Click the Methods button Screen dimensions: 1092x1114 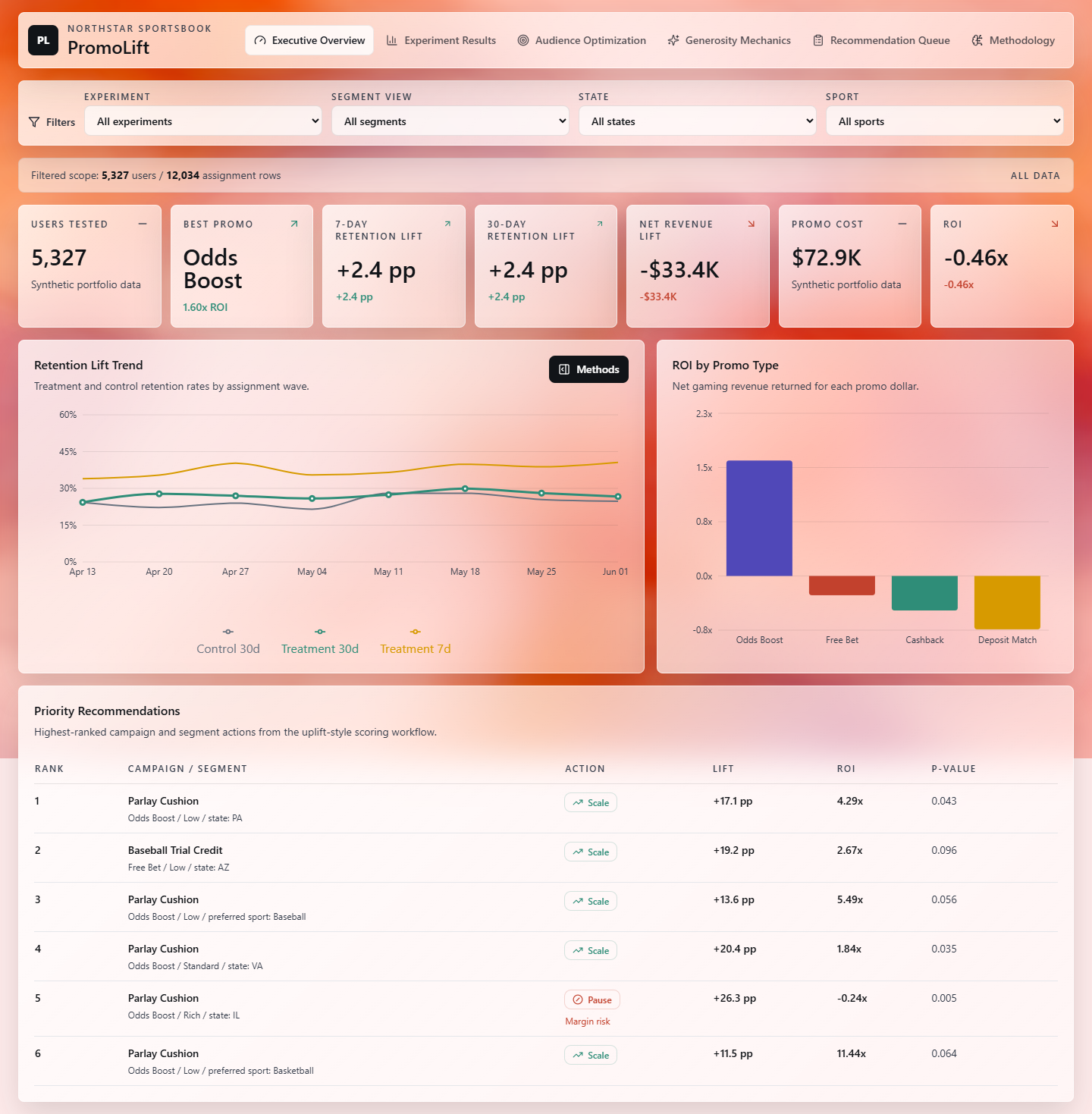(x=588, y=369)
